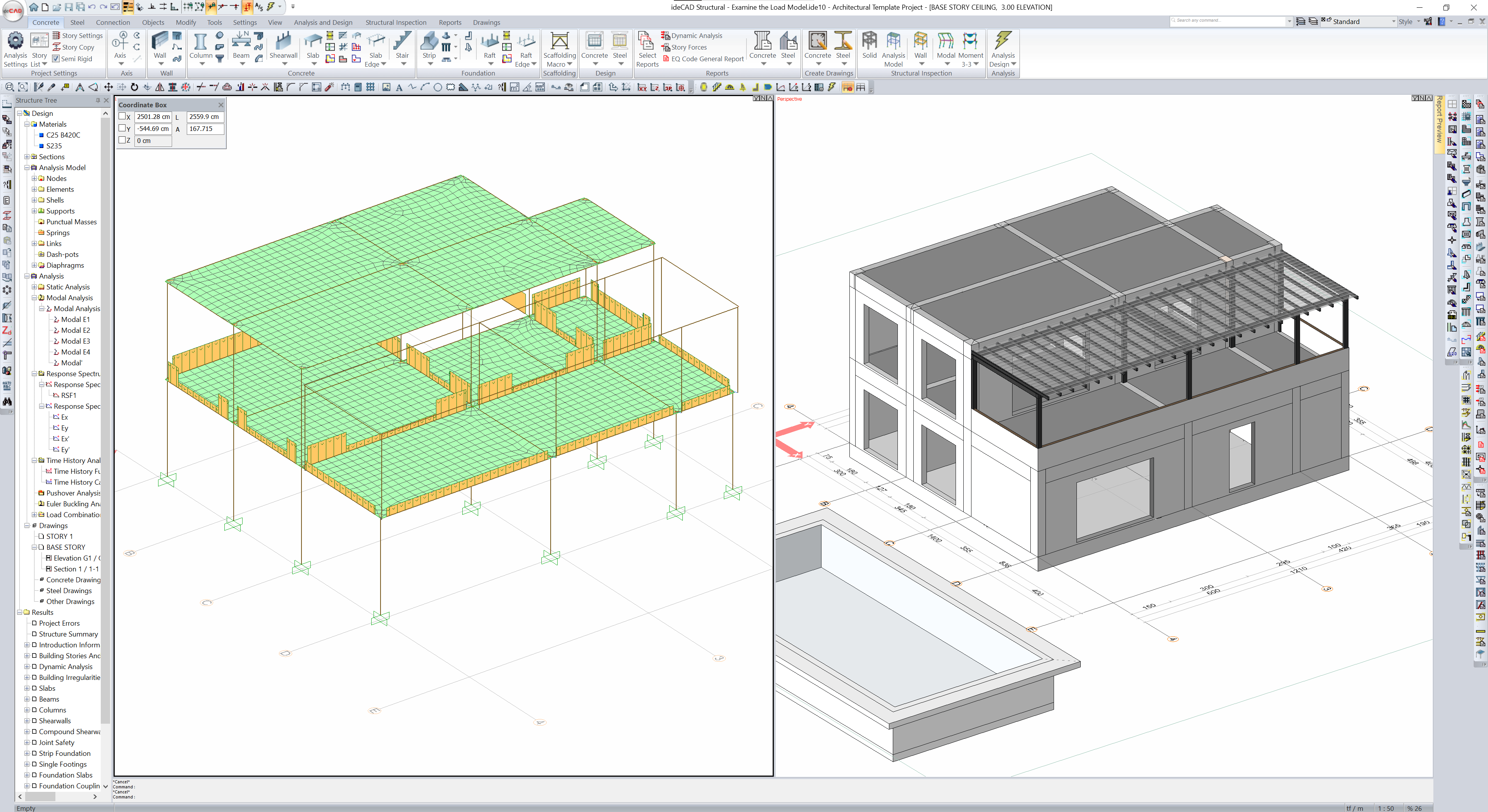Toggle the Z checkbox in Coordinate Box

point(121,140)
